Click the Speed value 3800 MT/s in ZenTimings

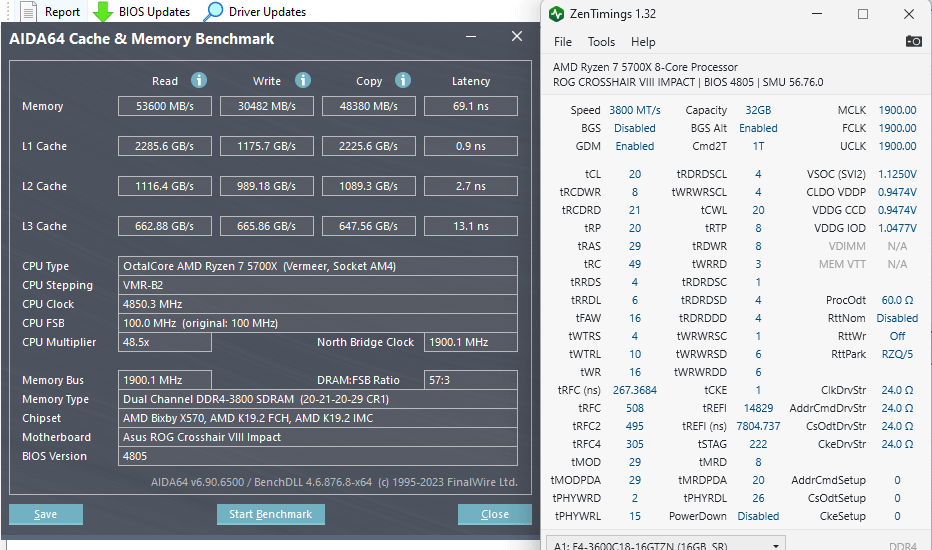coord(635,110)
